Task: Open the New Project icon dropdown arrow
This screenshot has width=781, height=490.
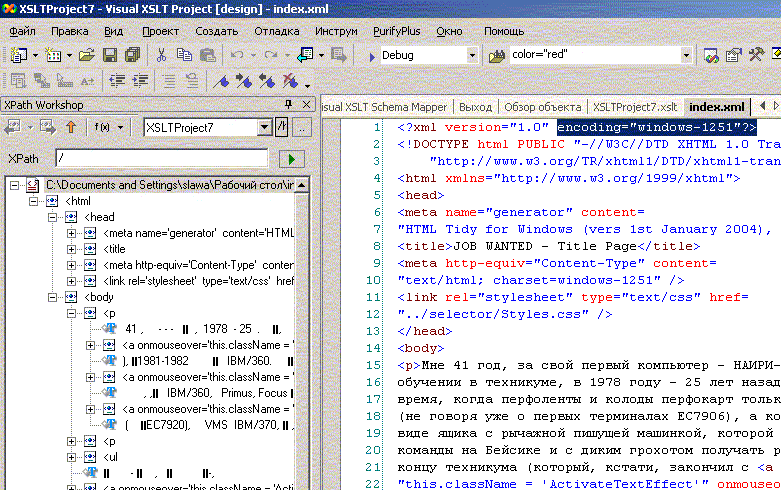Action: point(35,56)
